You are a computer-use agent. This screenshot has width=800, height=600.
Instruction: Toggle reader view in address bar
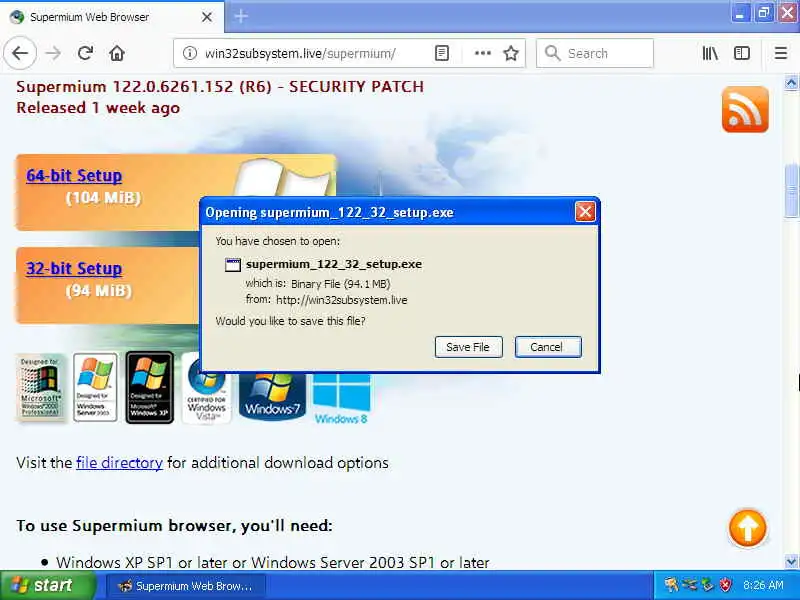442,53
